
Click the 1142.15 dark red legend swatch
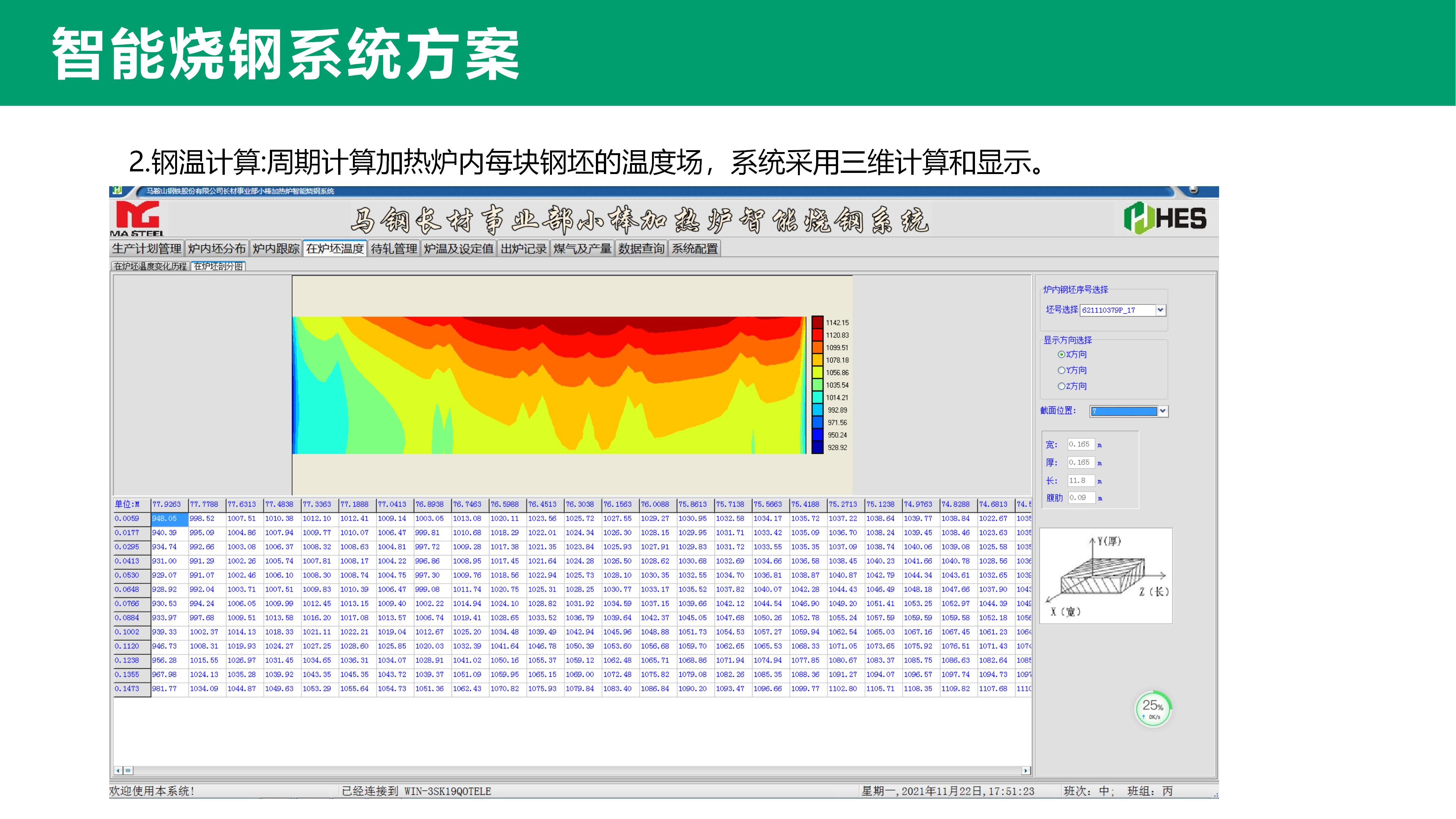(x=817, y=322)
